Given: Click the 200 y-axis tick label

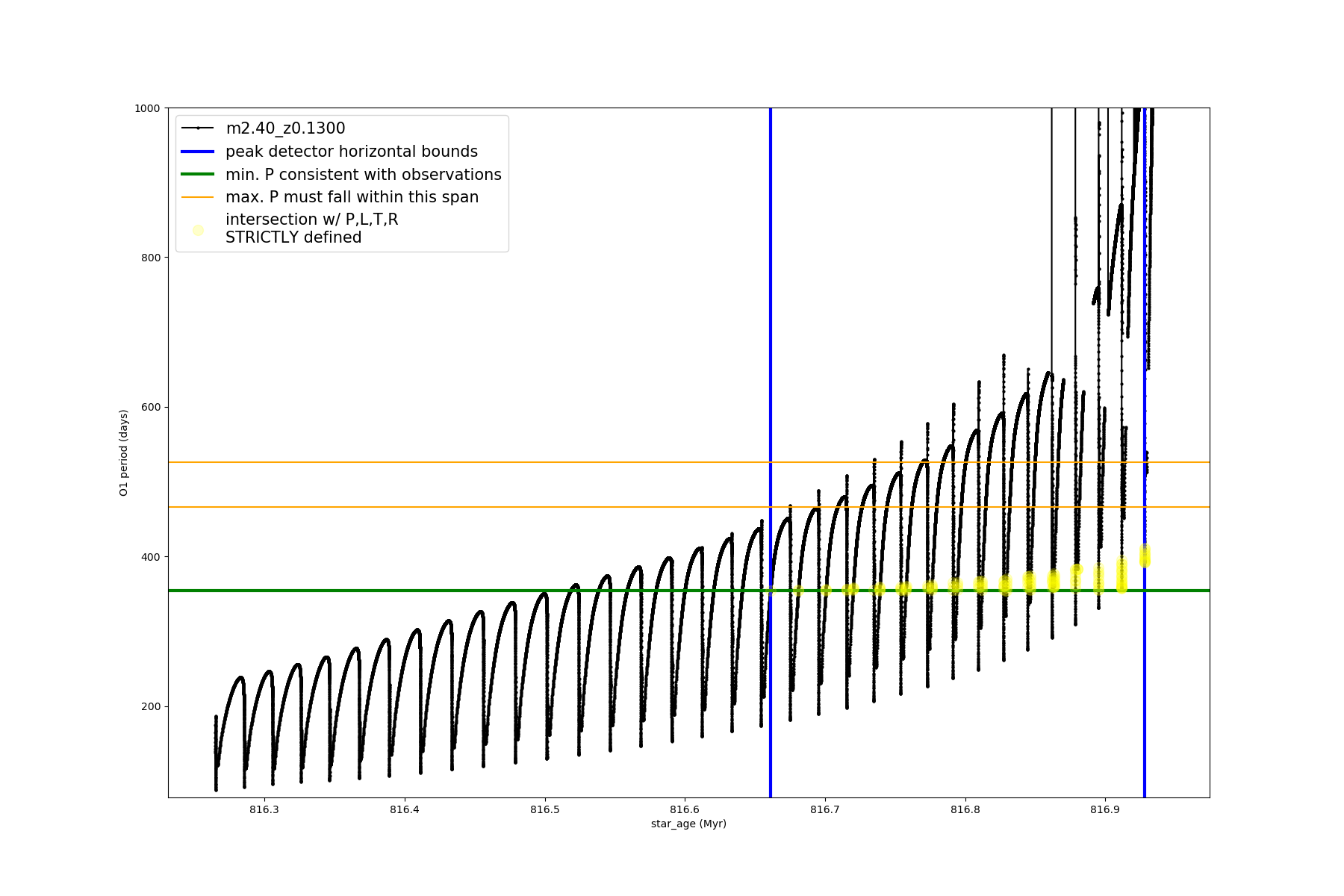Looking at the screenshot, I should click(152, 706).
